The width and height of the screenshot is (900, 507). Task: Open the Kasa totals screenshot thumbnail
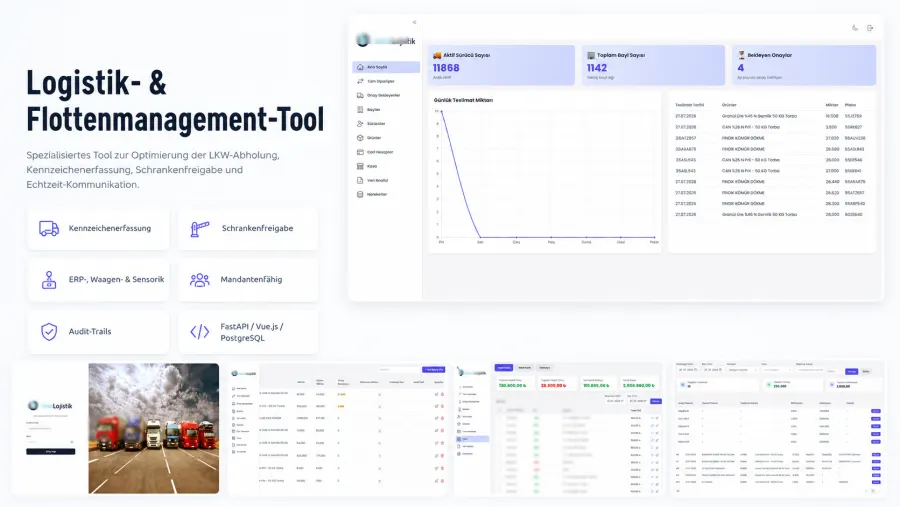(560, 428)
